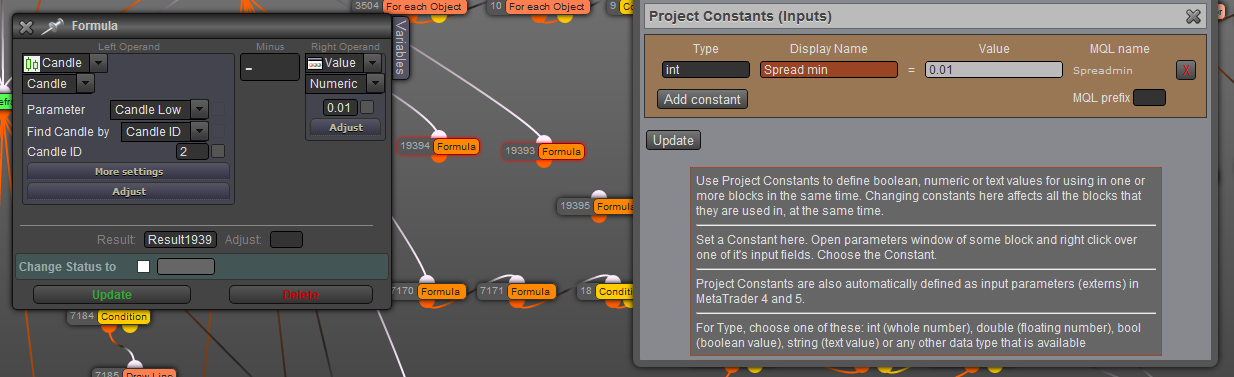
Task: Click the Change Status to value field
Action: tap(186, 267)
